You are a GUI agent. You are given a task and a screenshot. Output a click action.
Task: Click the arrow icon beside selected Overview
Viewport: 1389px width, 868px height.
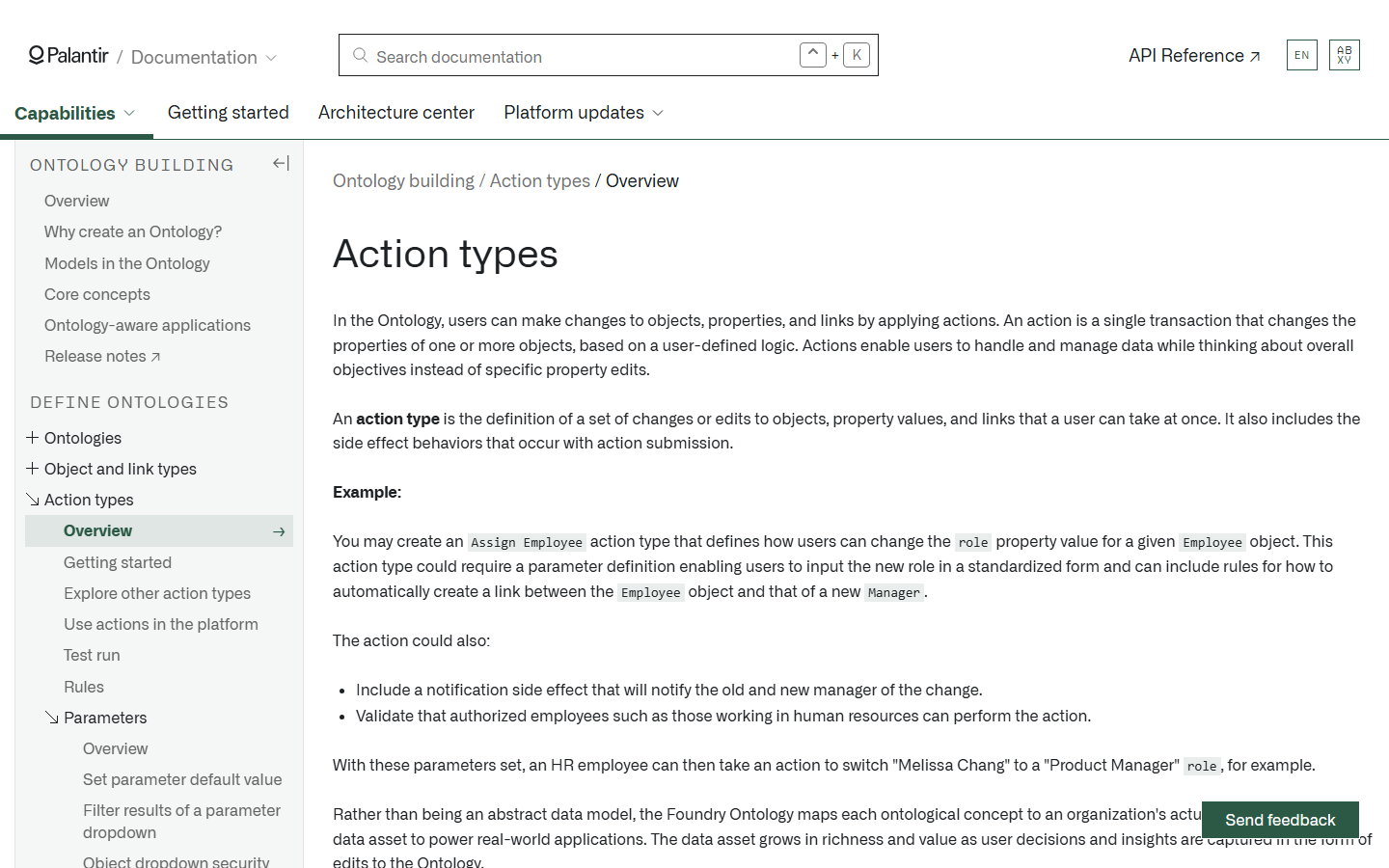[279, 531]
